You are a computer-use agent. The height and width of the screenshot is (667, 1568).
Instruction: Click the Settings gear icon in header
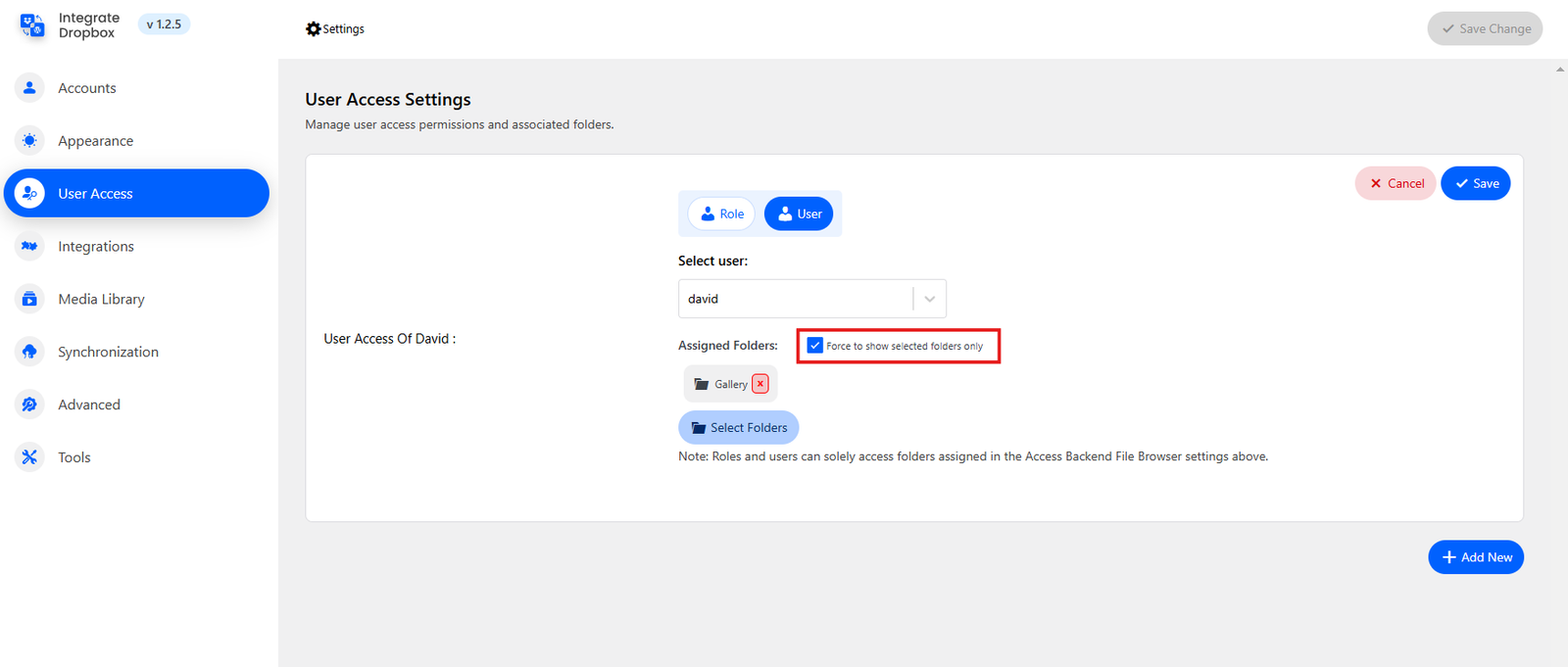[x=314, y=29]
